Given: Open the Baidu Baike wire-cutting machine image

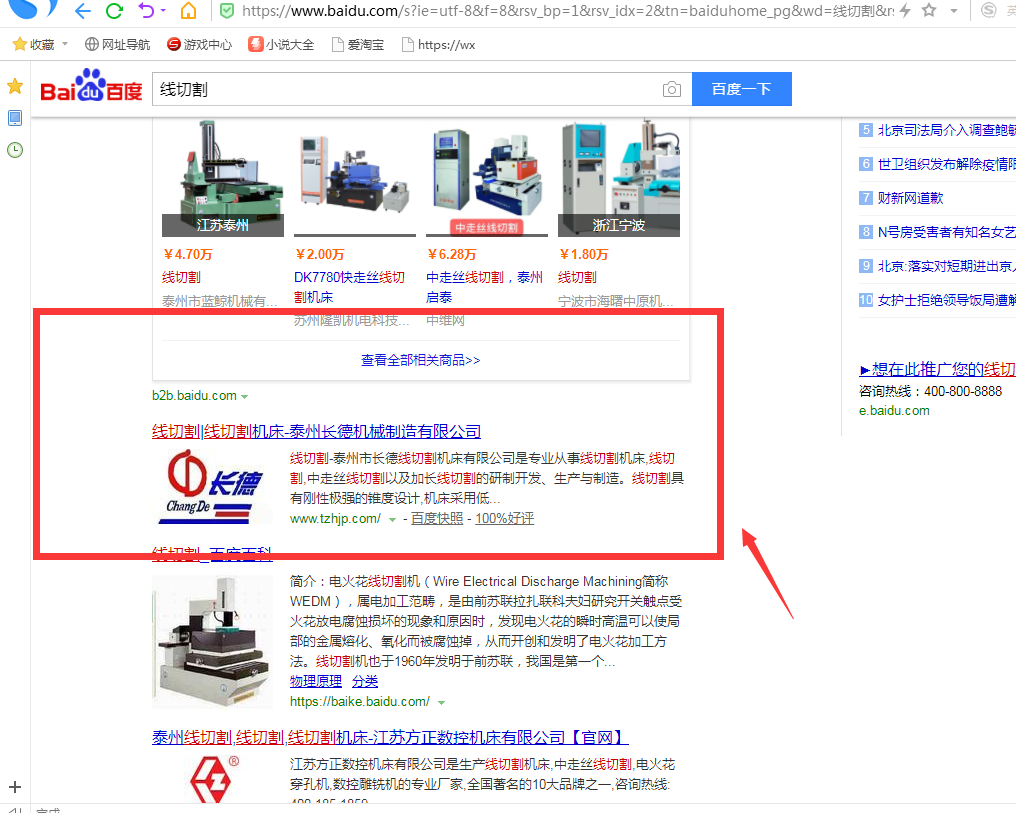Looking at the screenshot, I should (x=213, y=642).
